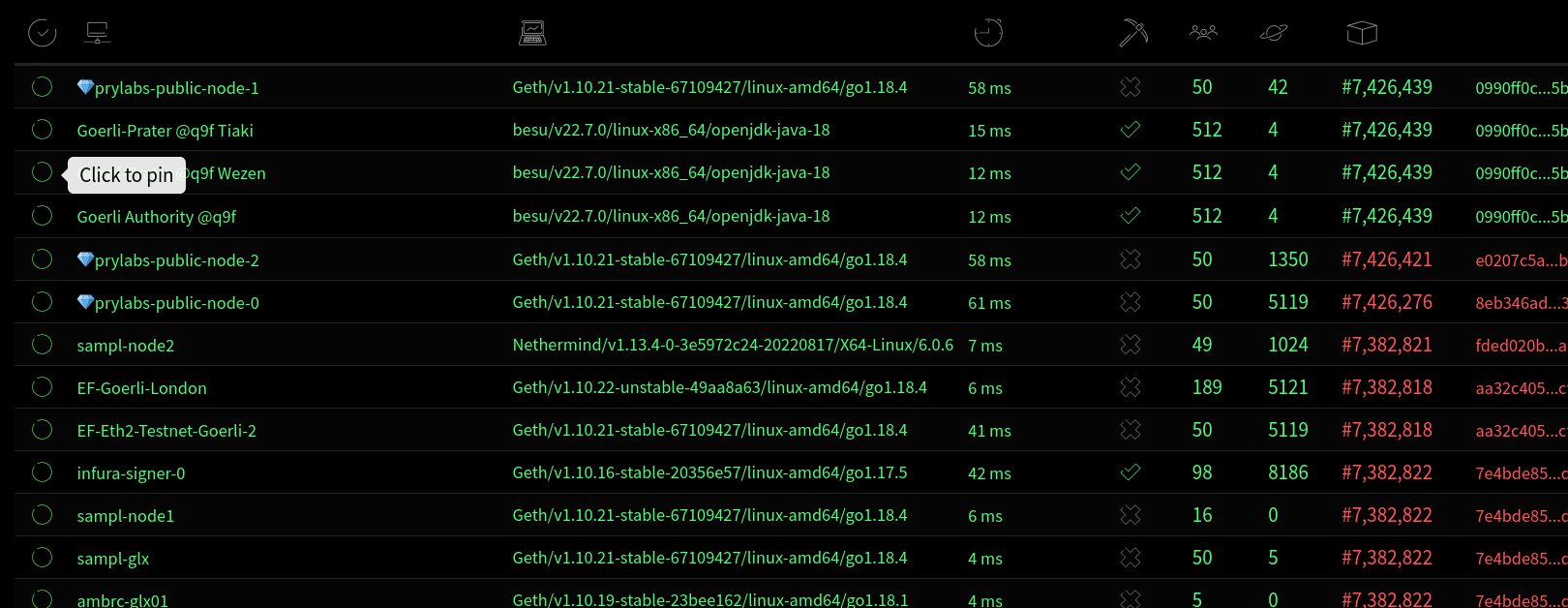Click mining X icon in sampl-node1 row
The height and width of the screenshot is (608, 1568).
point(1130,515)
